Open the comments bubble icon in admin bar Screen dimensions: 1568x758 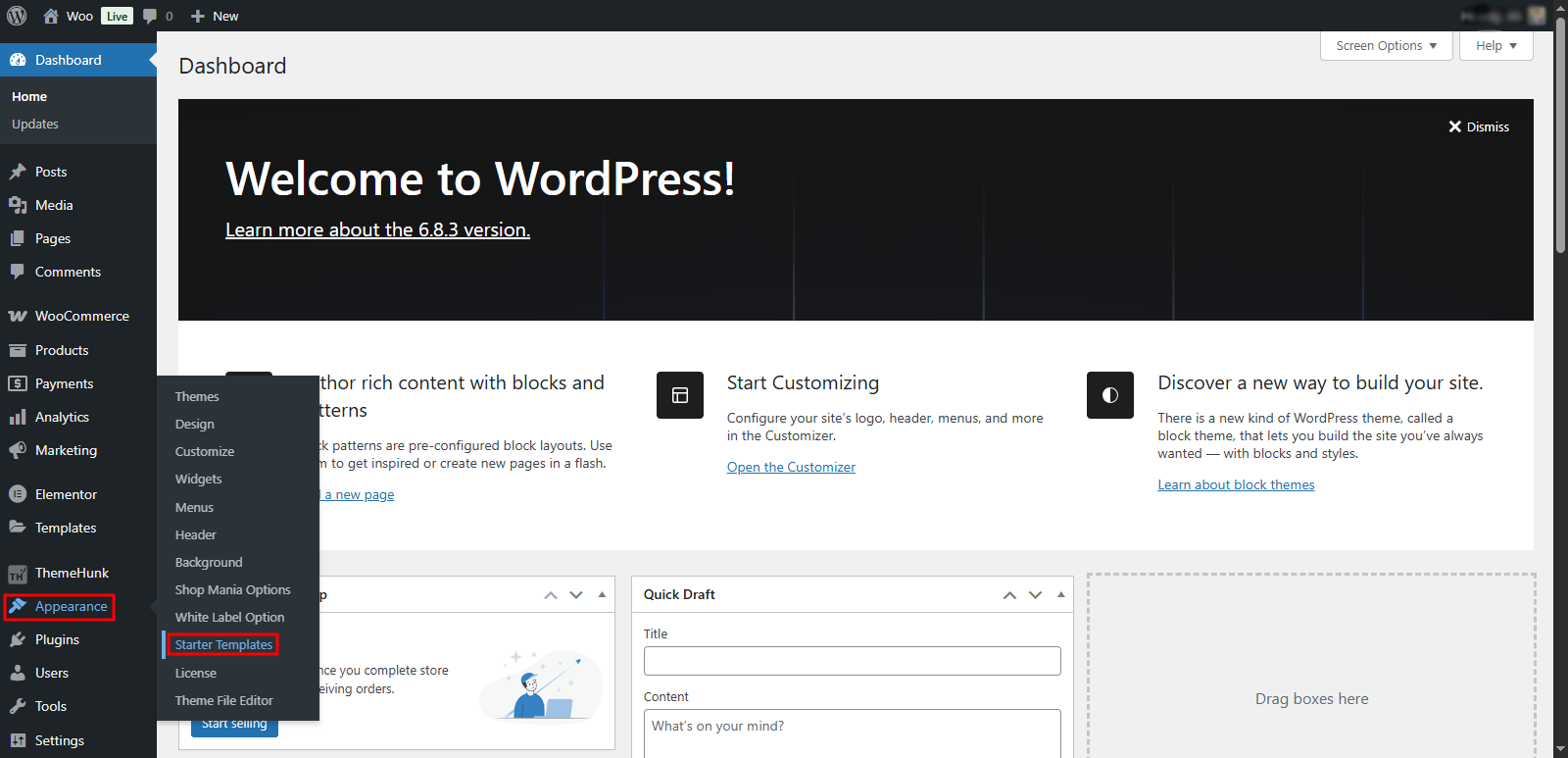click(150, 16)
